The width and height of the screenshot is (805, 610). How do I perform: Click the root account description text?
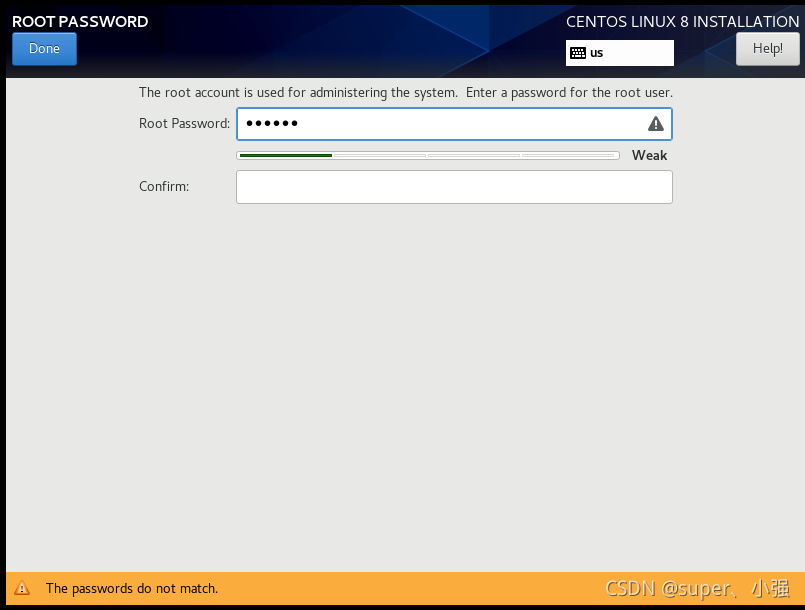pos(406,92)
